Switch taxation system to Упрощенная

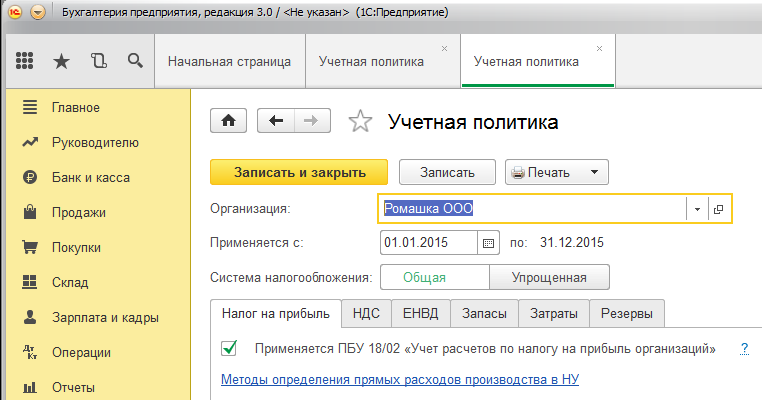[x=549, y=278]
